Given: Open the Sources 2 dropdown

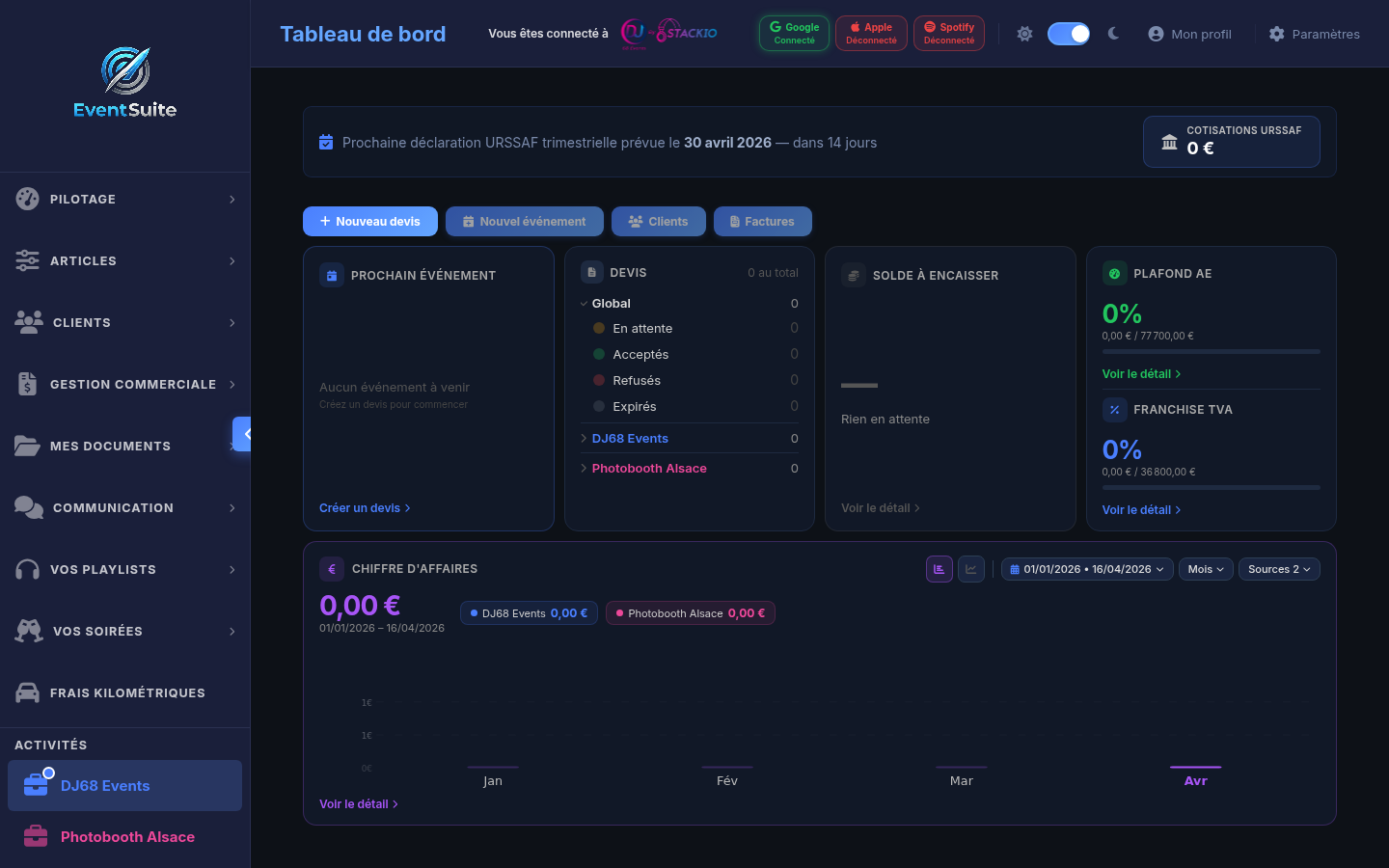Looking at the screenshot, I should pyautogui.click(x=1279, y=569).
